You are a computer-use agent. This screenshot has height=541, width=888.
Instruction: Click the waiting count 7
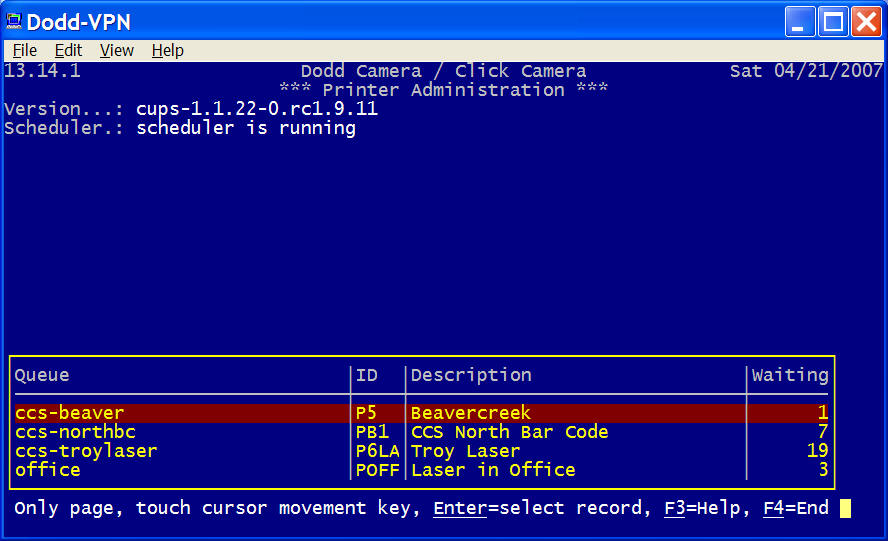click(x=823, y=432)
